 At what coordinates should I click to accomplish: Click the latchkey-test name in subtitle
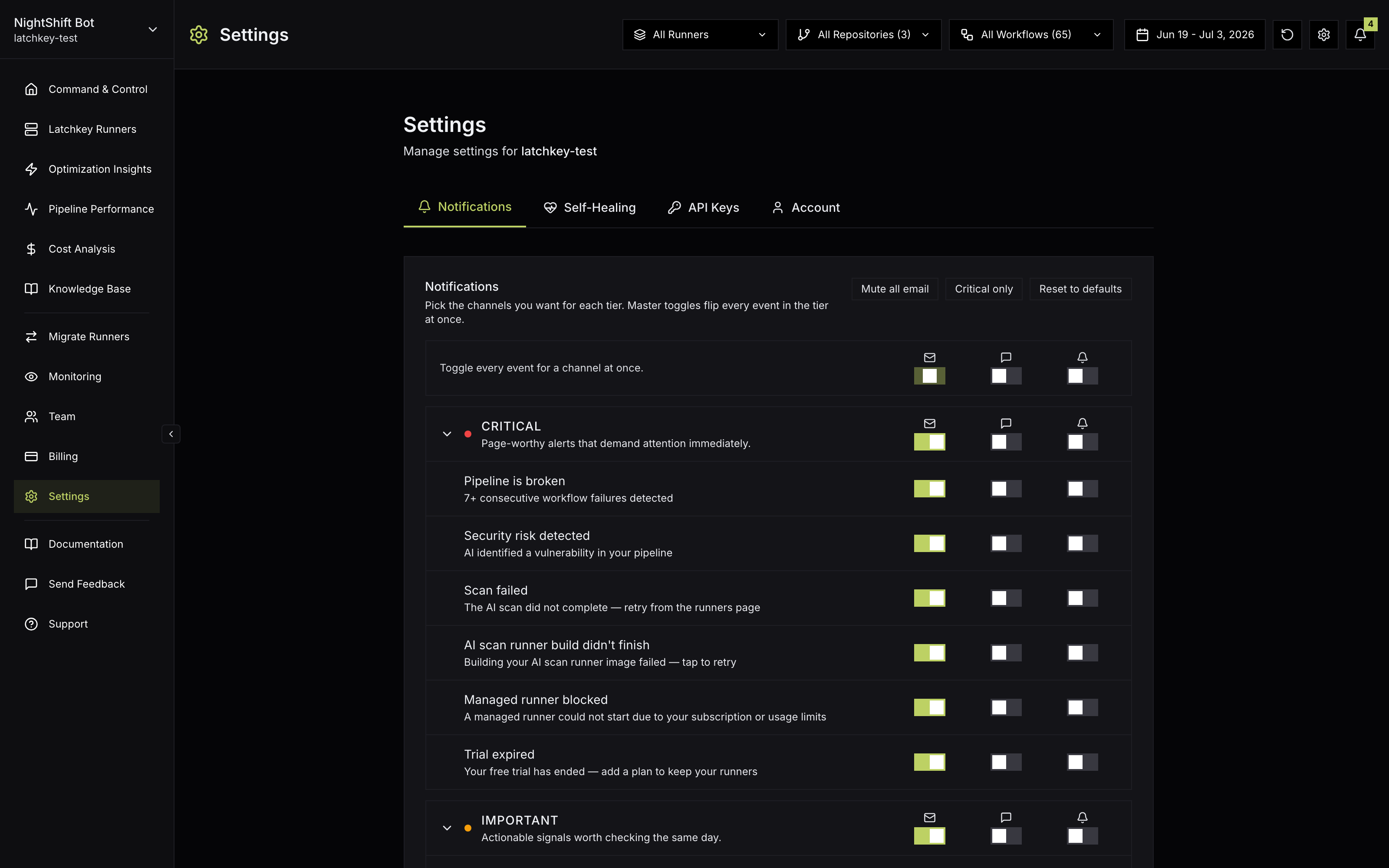[559, 151]
